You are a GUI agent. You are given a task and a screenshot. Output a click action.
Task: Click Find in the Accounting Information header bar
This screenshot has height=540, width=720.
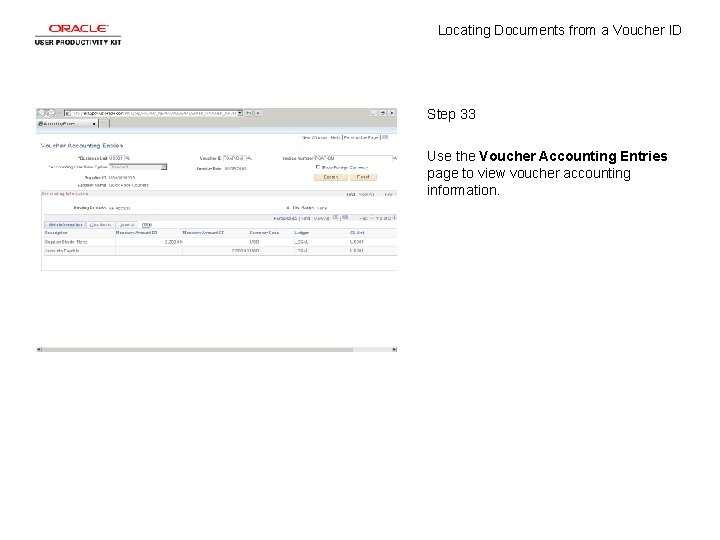click(351, 194)
